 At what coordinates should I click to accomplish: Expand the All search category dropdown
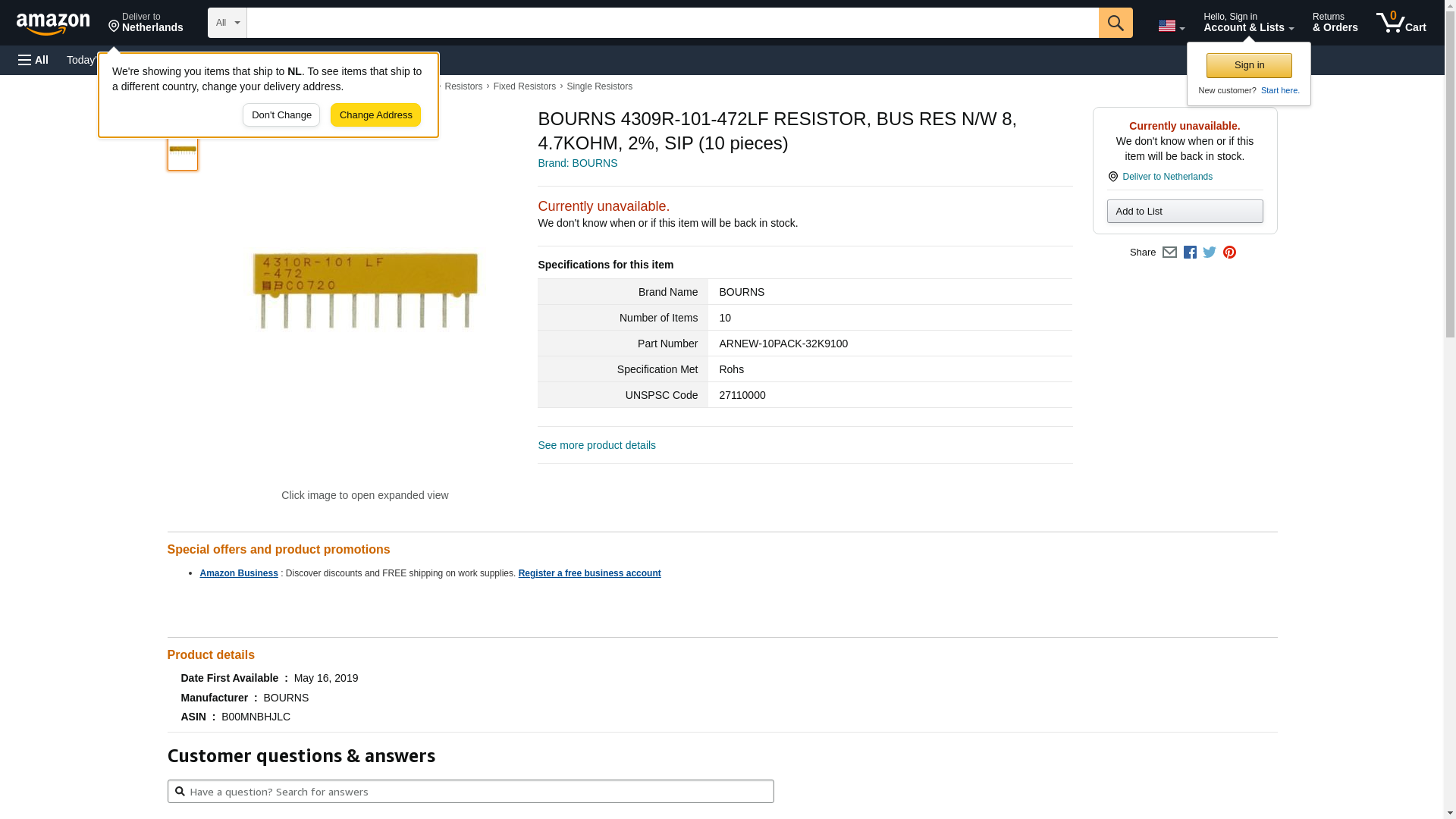pos(227,23)
